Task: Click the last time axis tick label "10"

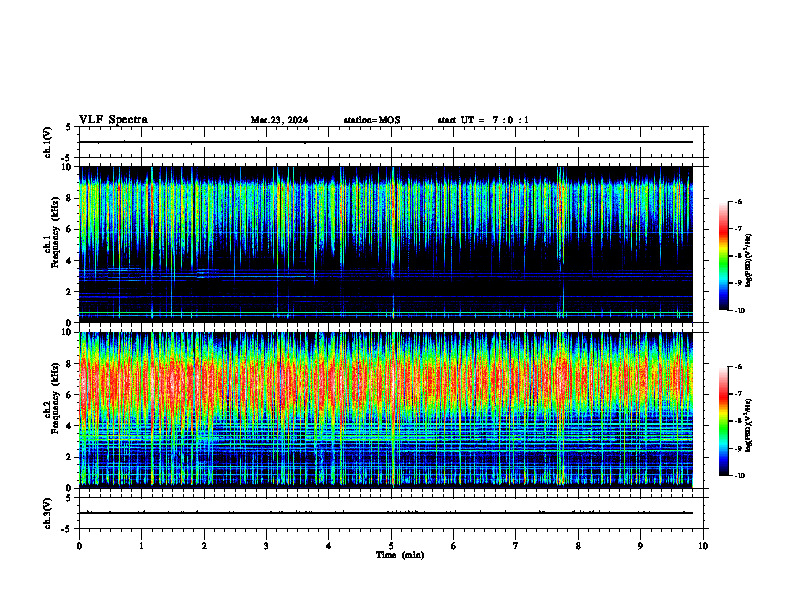Action: pos(703,546)
